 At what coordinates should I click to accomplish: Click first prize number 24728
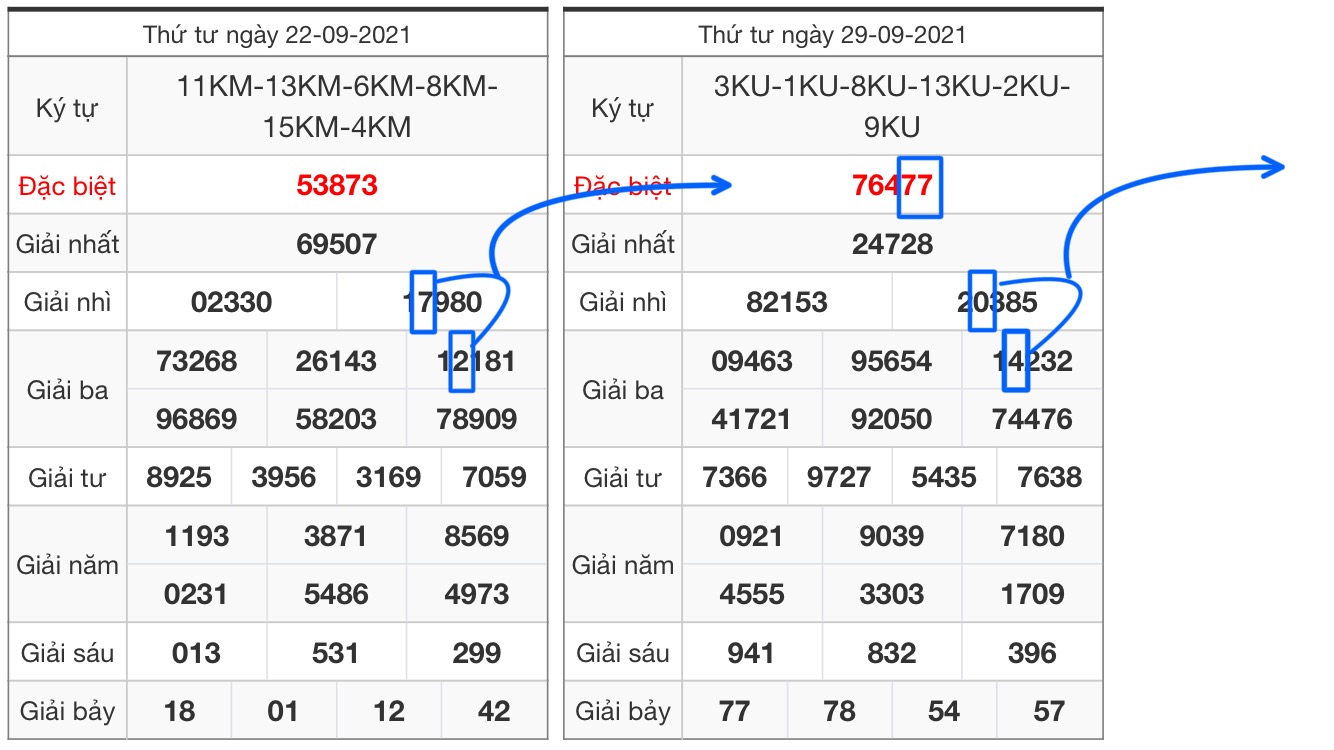(892, 244)
